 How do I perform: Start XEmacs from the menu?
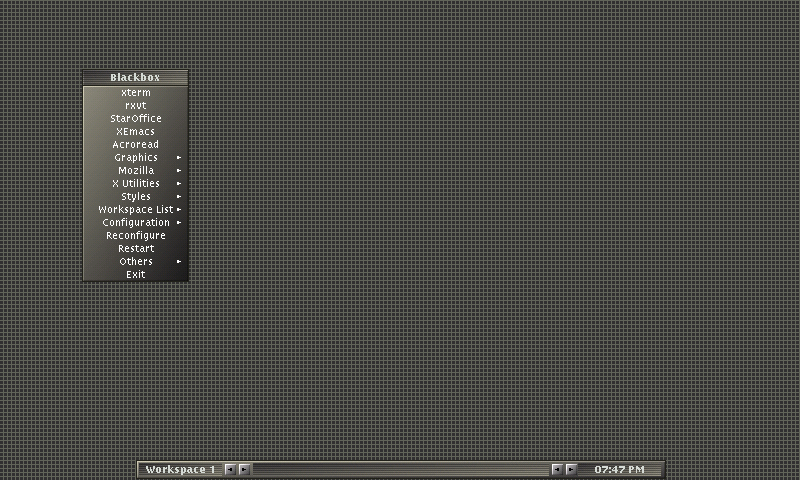click(135, 132)
